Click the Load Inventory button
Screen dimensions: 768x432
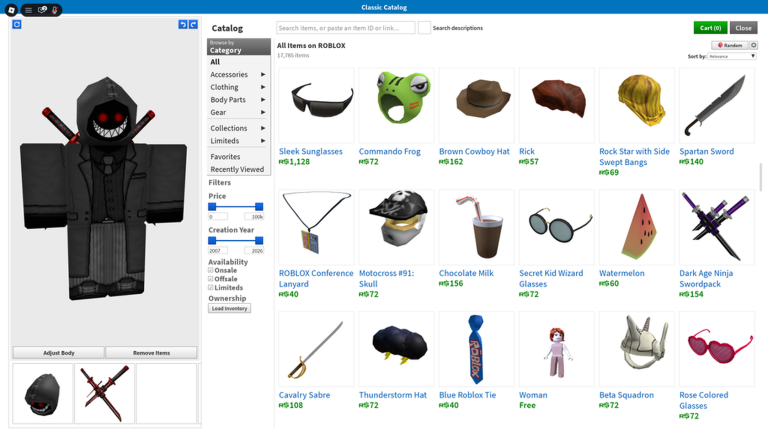[229, 309]
